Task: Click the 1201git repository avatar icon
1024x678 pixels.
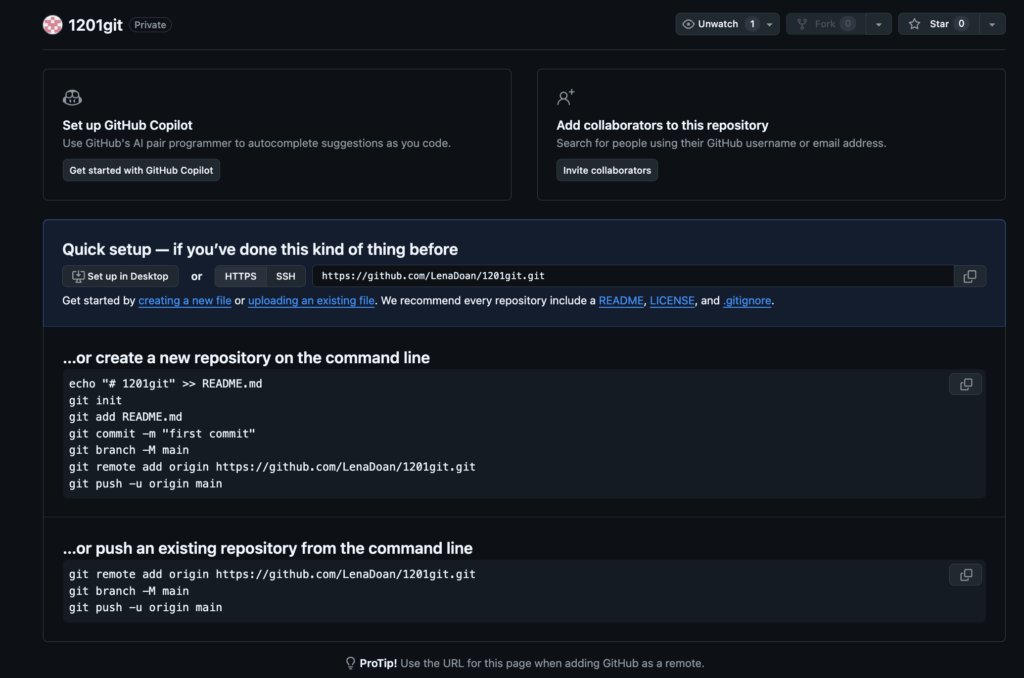Action: click(x=52, y=25)
